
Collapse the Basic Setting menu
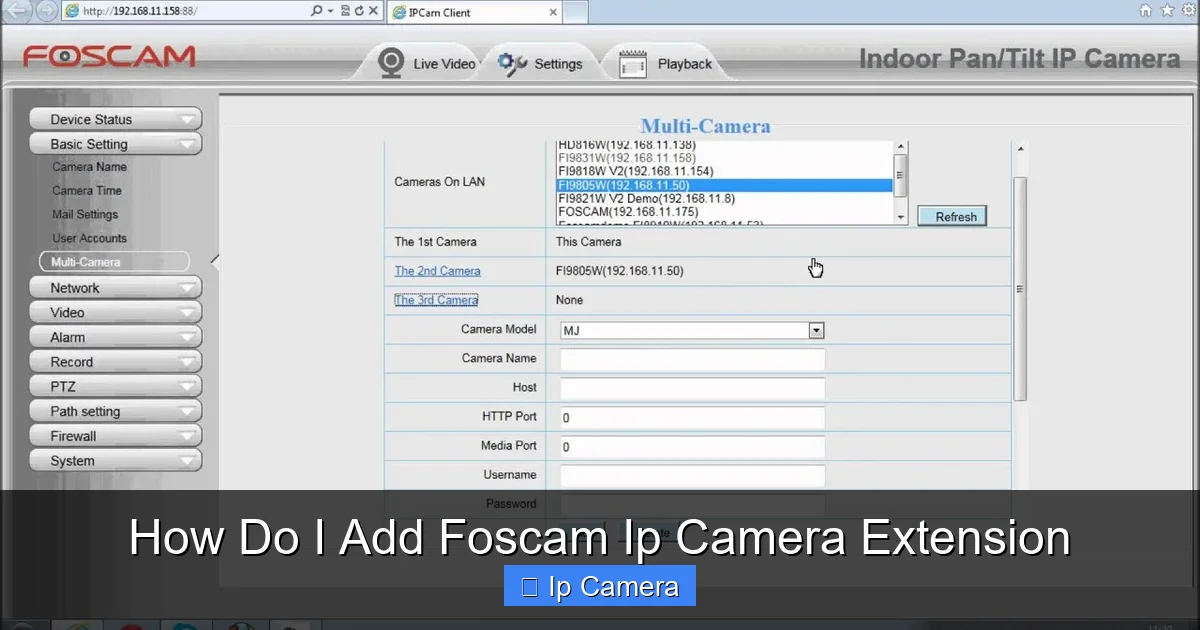[115, 144]
